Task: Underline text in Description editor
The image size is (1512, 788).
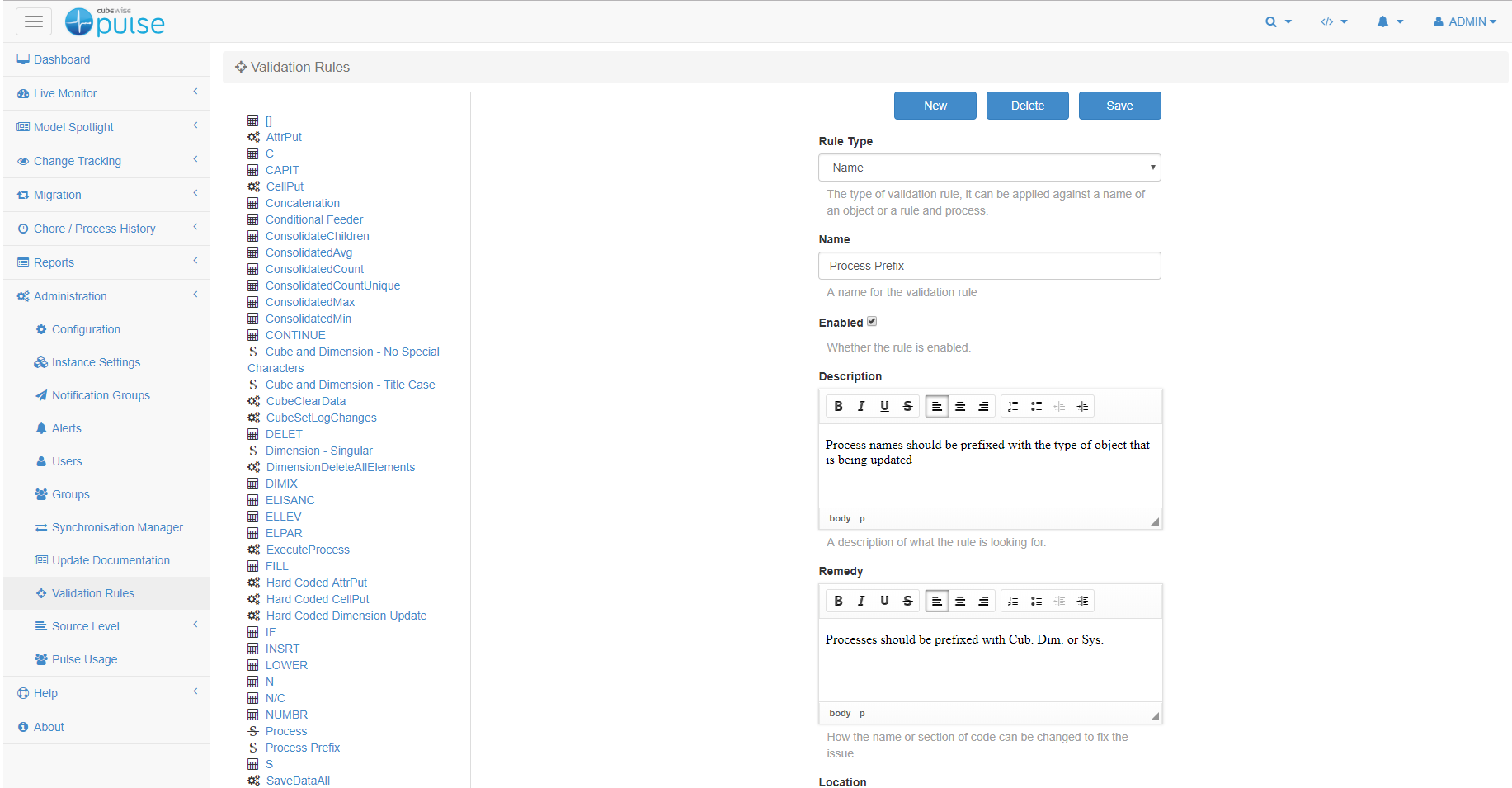Action: (x=884, y=406)
